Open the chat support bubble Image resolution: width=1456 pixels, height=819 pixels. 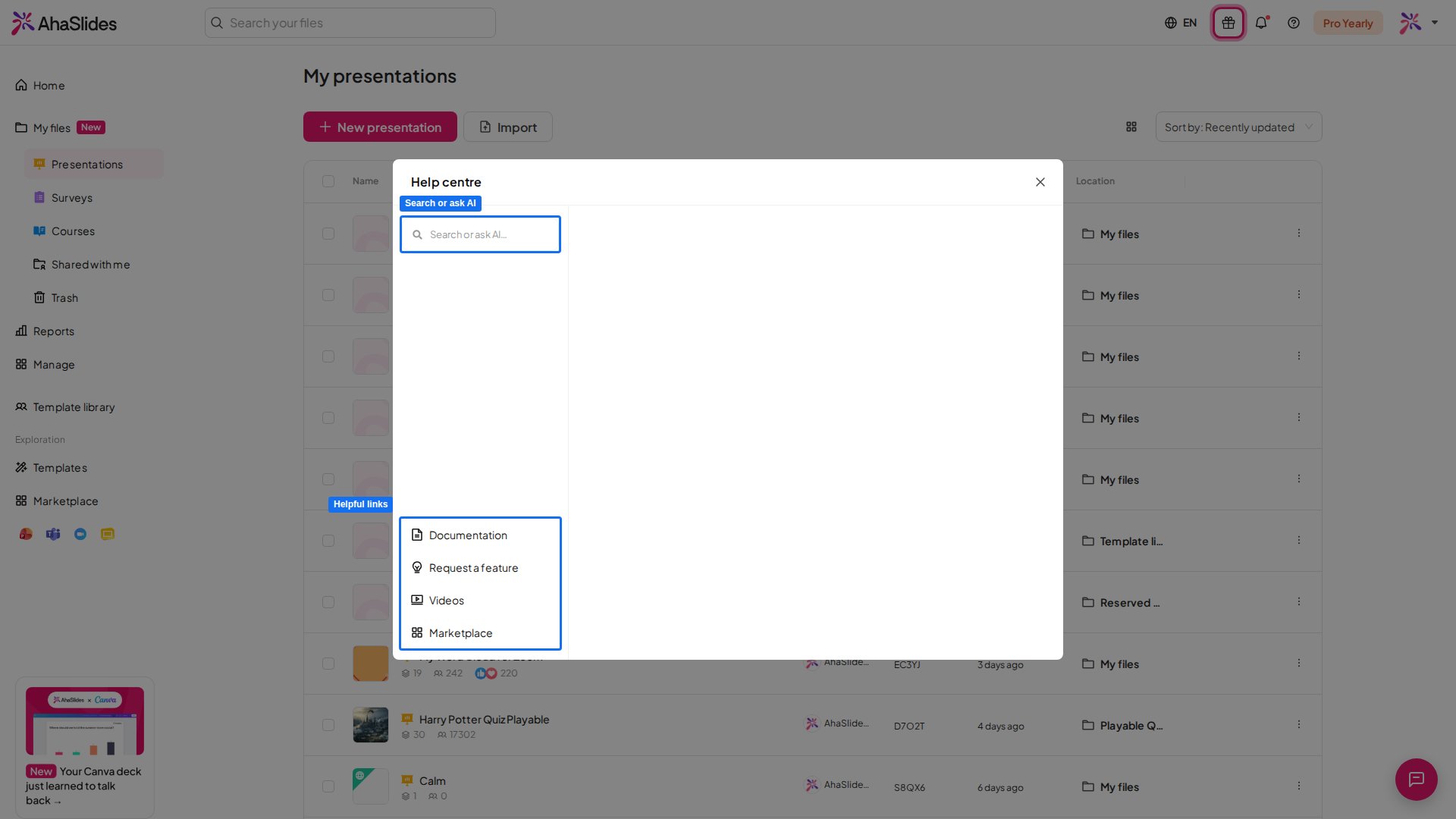pyautogui.click(x=1416, y=779)
